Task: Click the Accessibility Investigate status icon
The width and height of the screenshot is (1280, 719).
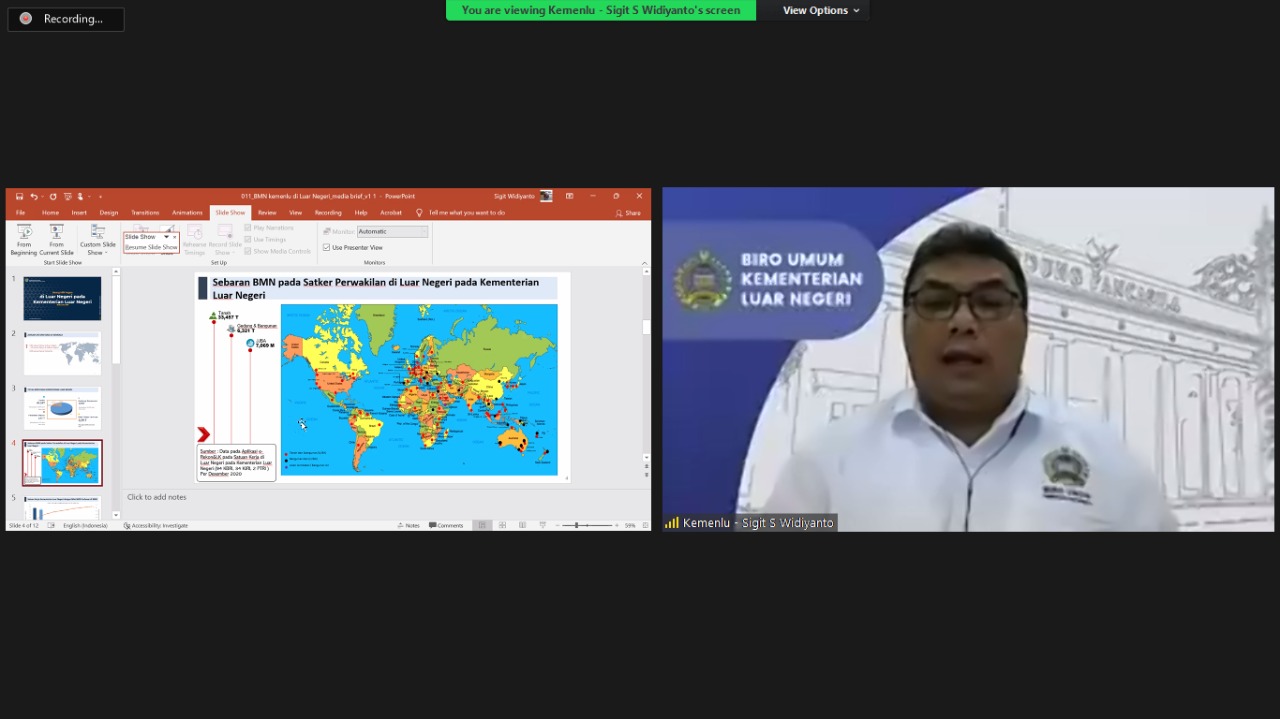Action: [156, 525]
